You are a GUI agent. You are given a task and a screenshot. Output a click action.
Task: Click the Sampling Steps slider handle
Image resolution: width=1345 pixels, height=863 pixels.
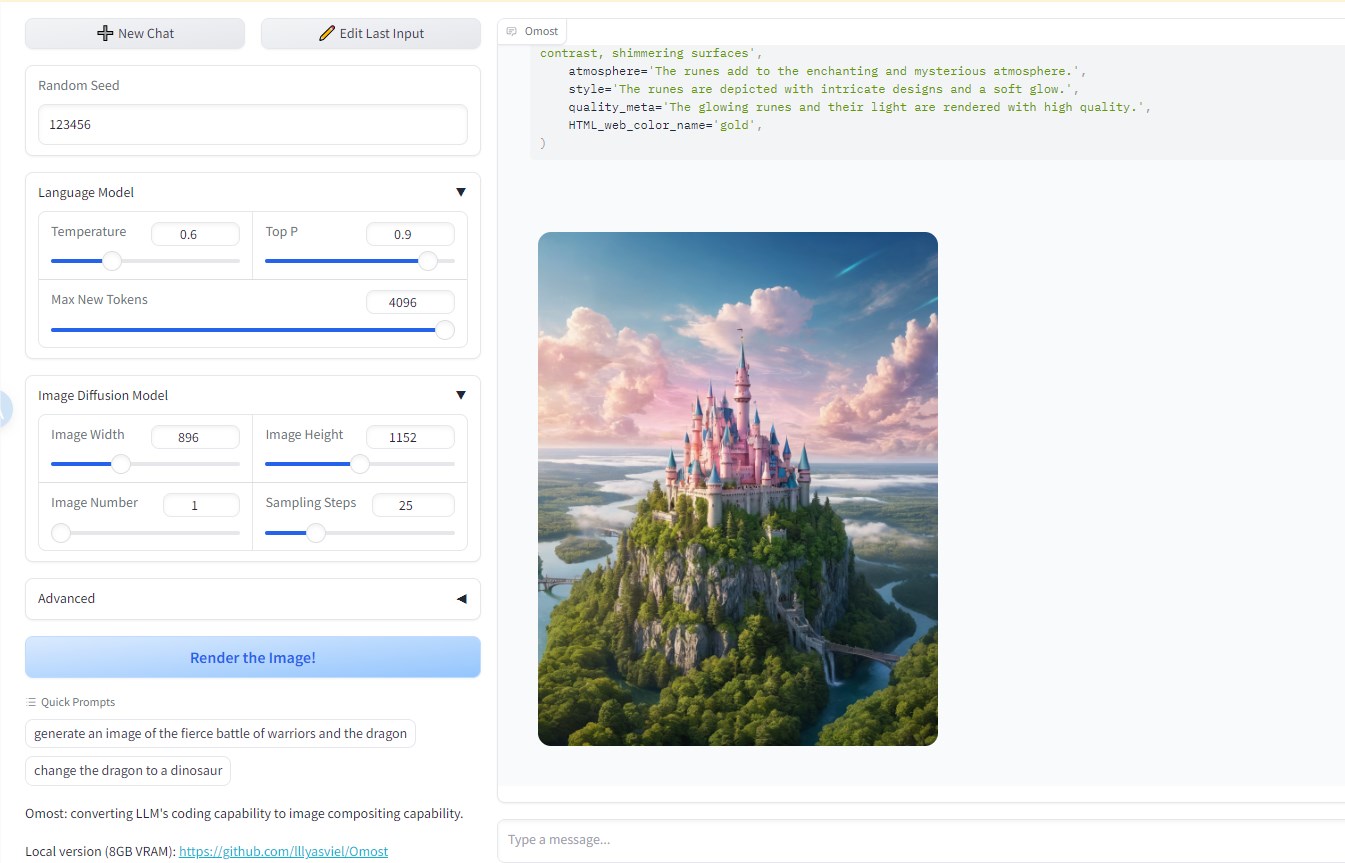[x=315, y=533]
